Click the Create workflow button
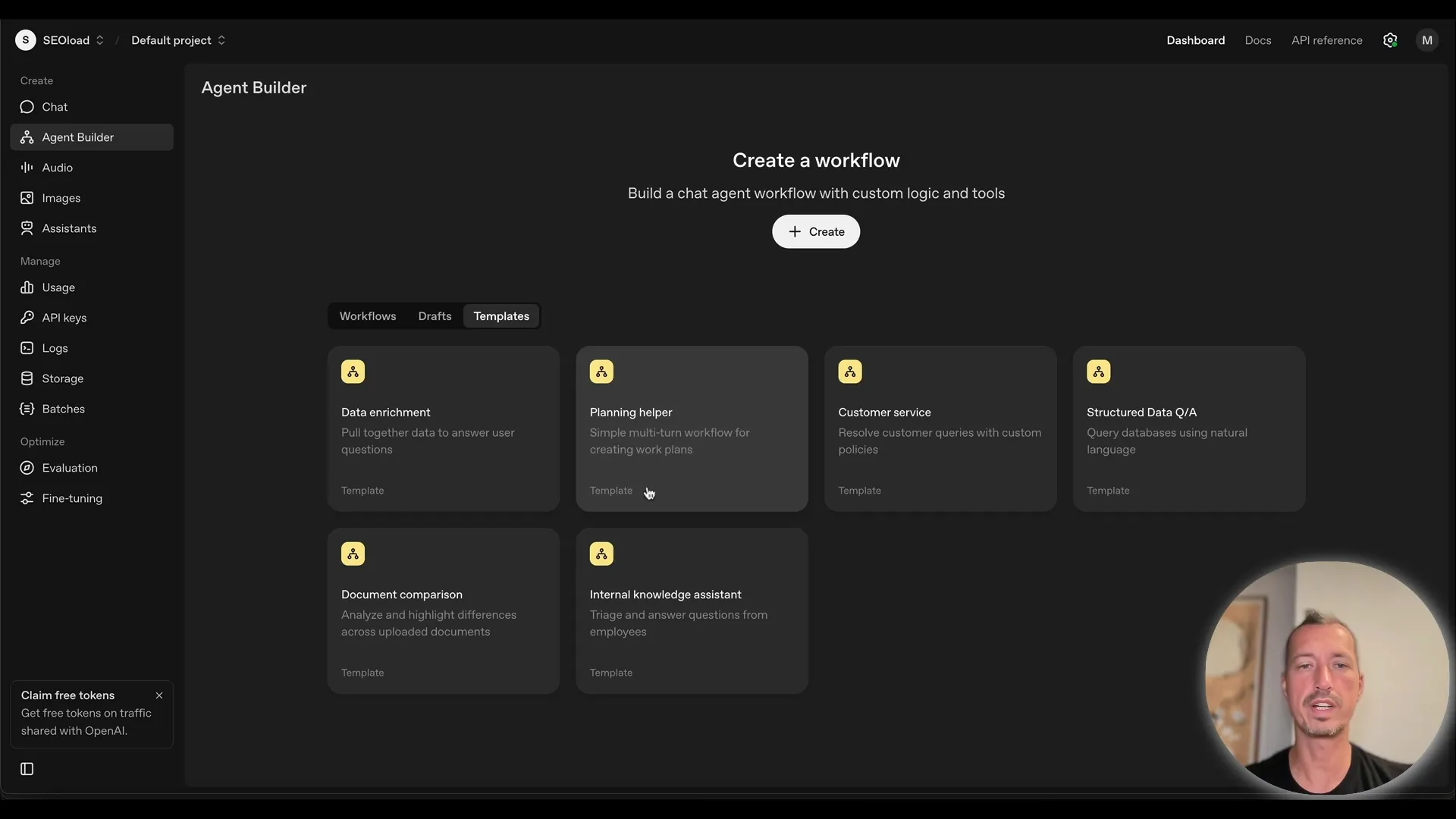Image resolution: width=1456 pixels, height=819 pixels. click(x=815, y=231)
